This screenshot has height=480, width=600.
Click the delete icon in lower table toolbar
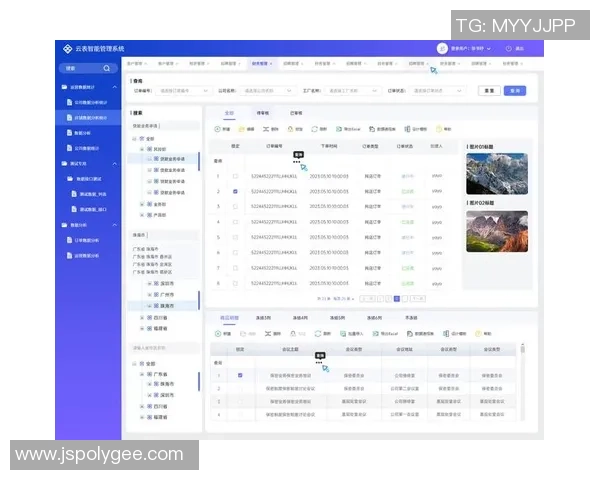pos(268,334)
